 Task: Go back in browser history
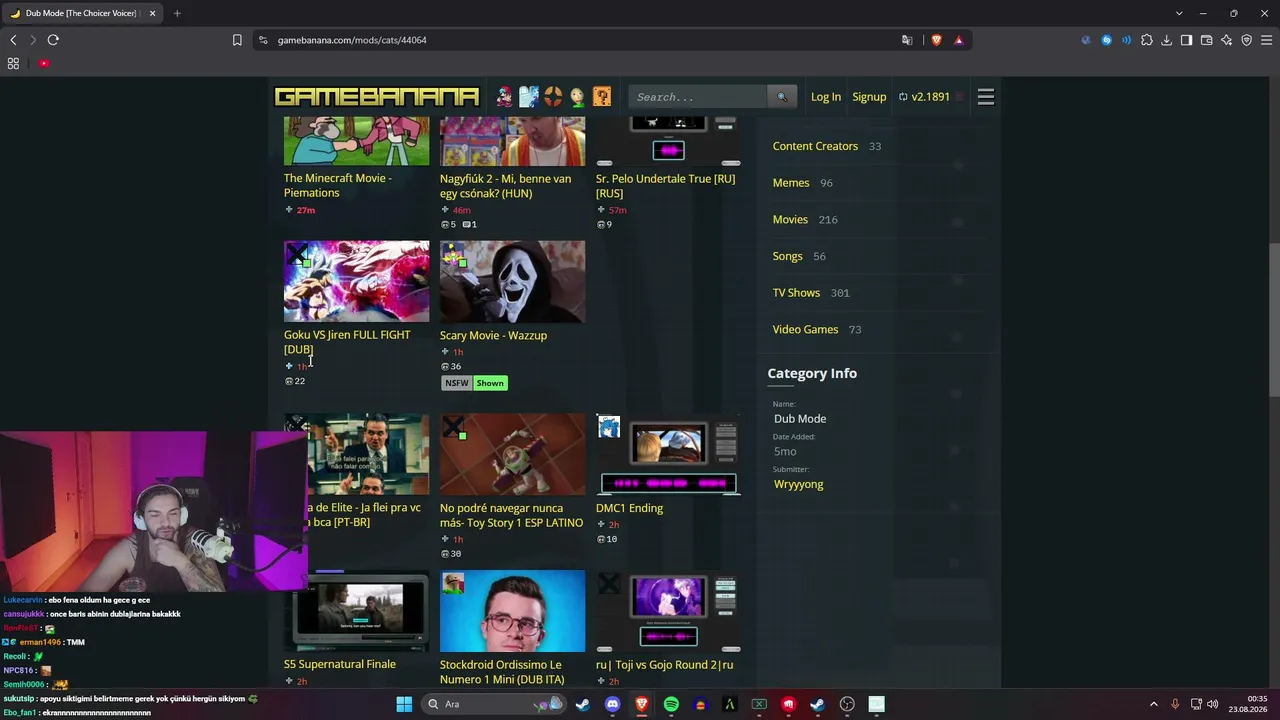tap(13, 40)
